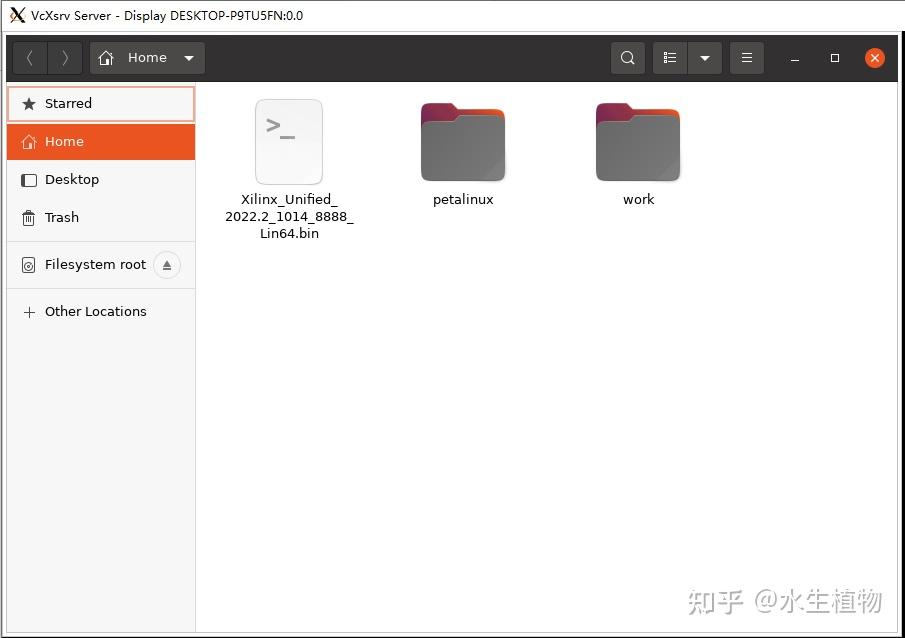This screenshot has height=638, width=905.
Task: Click the Home icon in the path bar
Action: click(x=106, y=58)
